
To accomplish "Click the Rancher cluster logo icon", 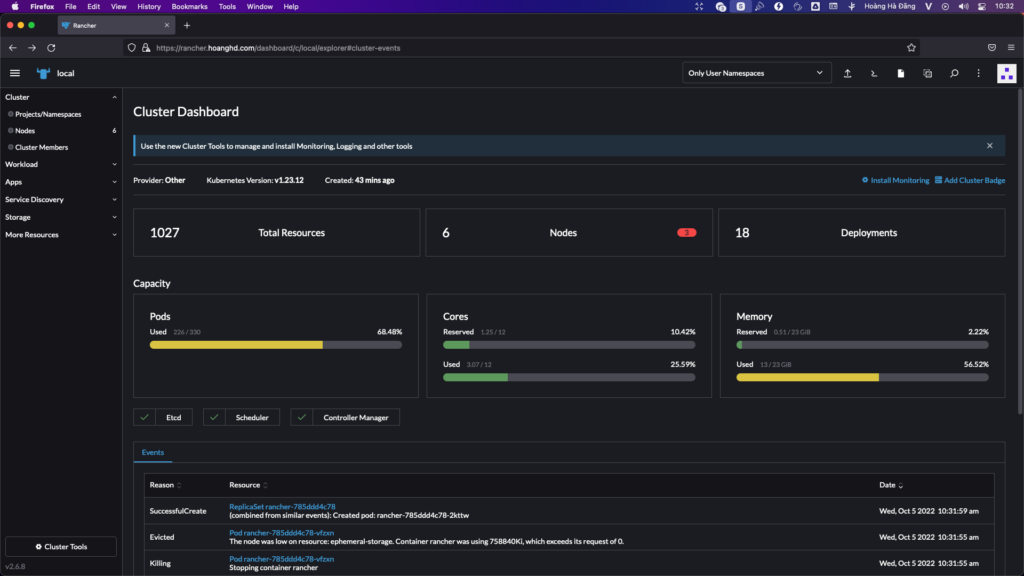I will [43, 73].
